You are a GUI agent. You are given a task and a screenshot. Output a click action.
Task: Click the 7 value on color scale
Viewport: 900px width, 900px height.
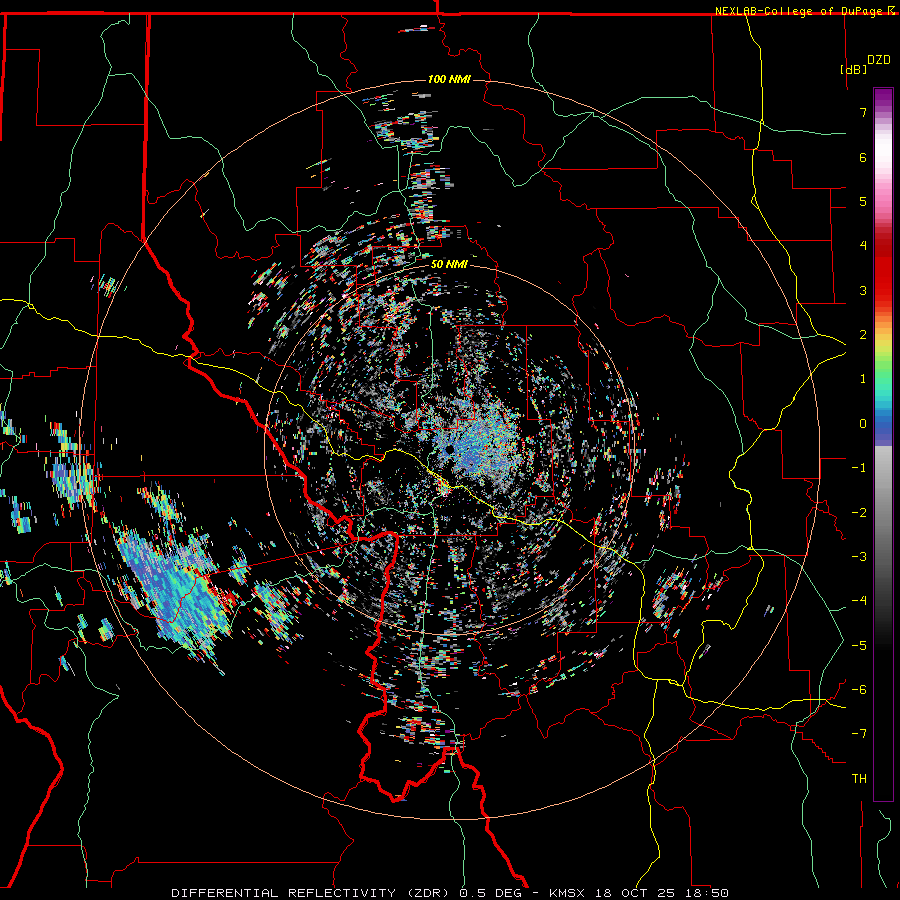863,112
